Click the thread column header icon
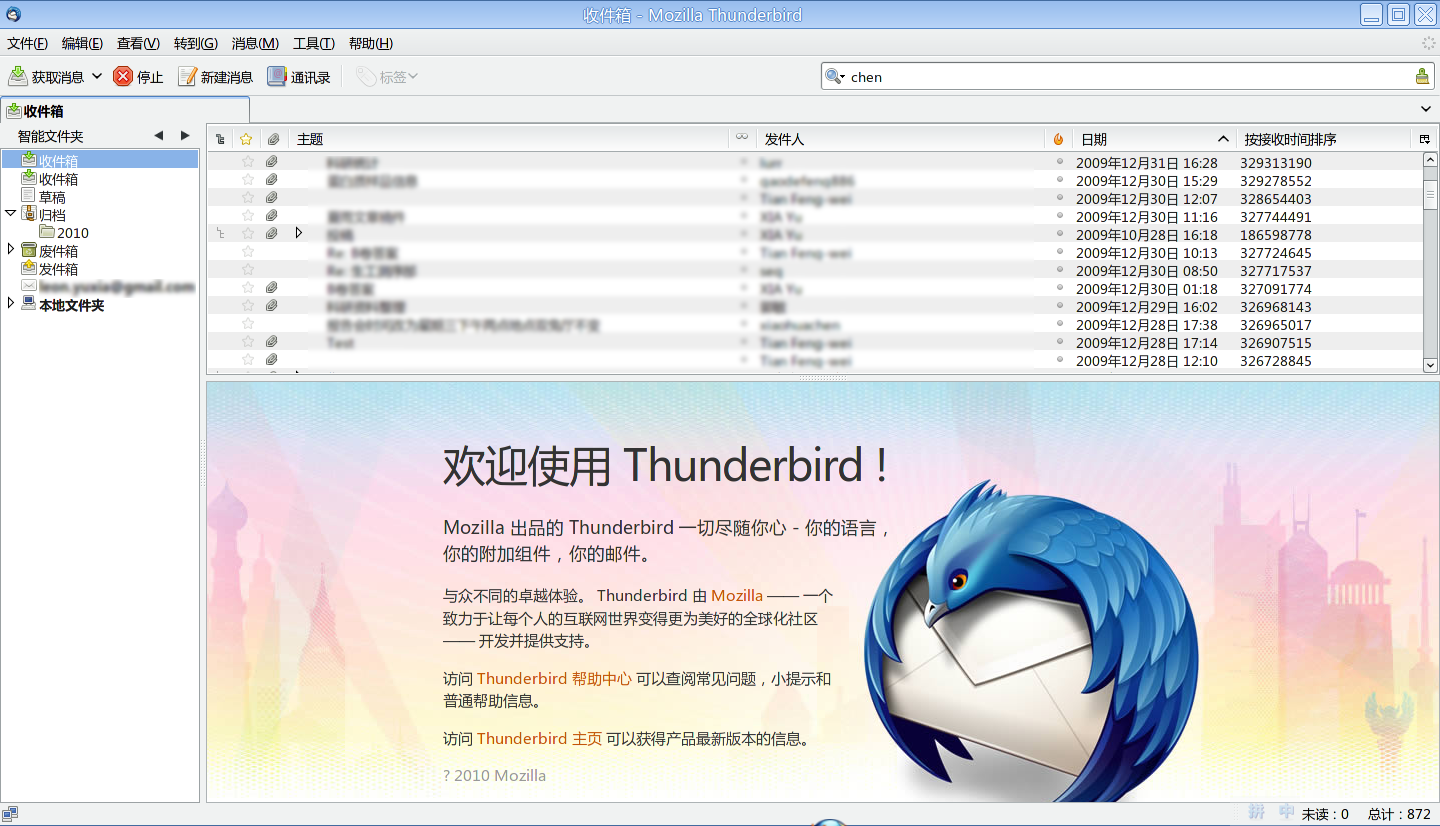Viewport: 1440px width, 826px height. point(220,139)
